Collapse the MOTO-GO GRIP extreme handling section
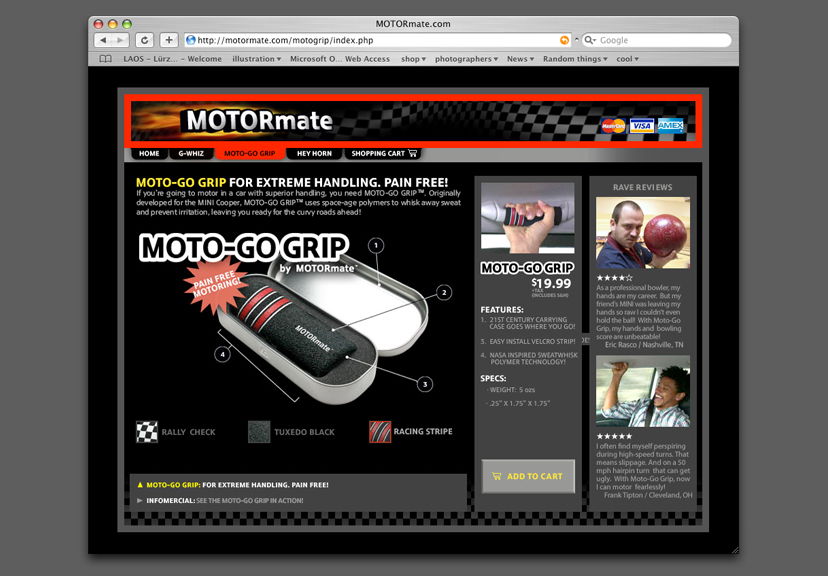This screenshot has width=828, height=576. coord(140,485)
